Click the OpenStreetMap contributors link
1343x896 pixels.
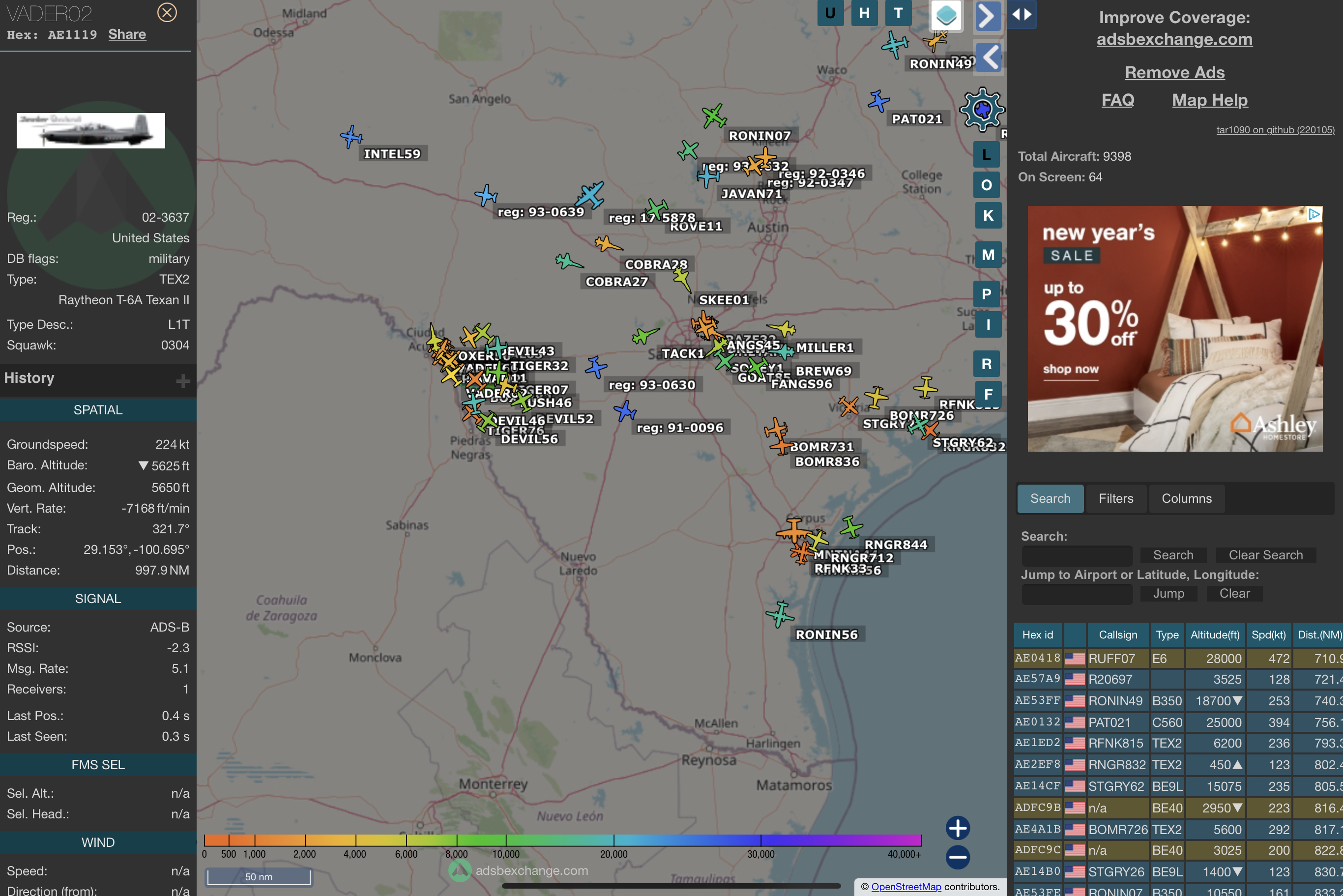point(906,887)
